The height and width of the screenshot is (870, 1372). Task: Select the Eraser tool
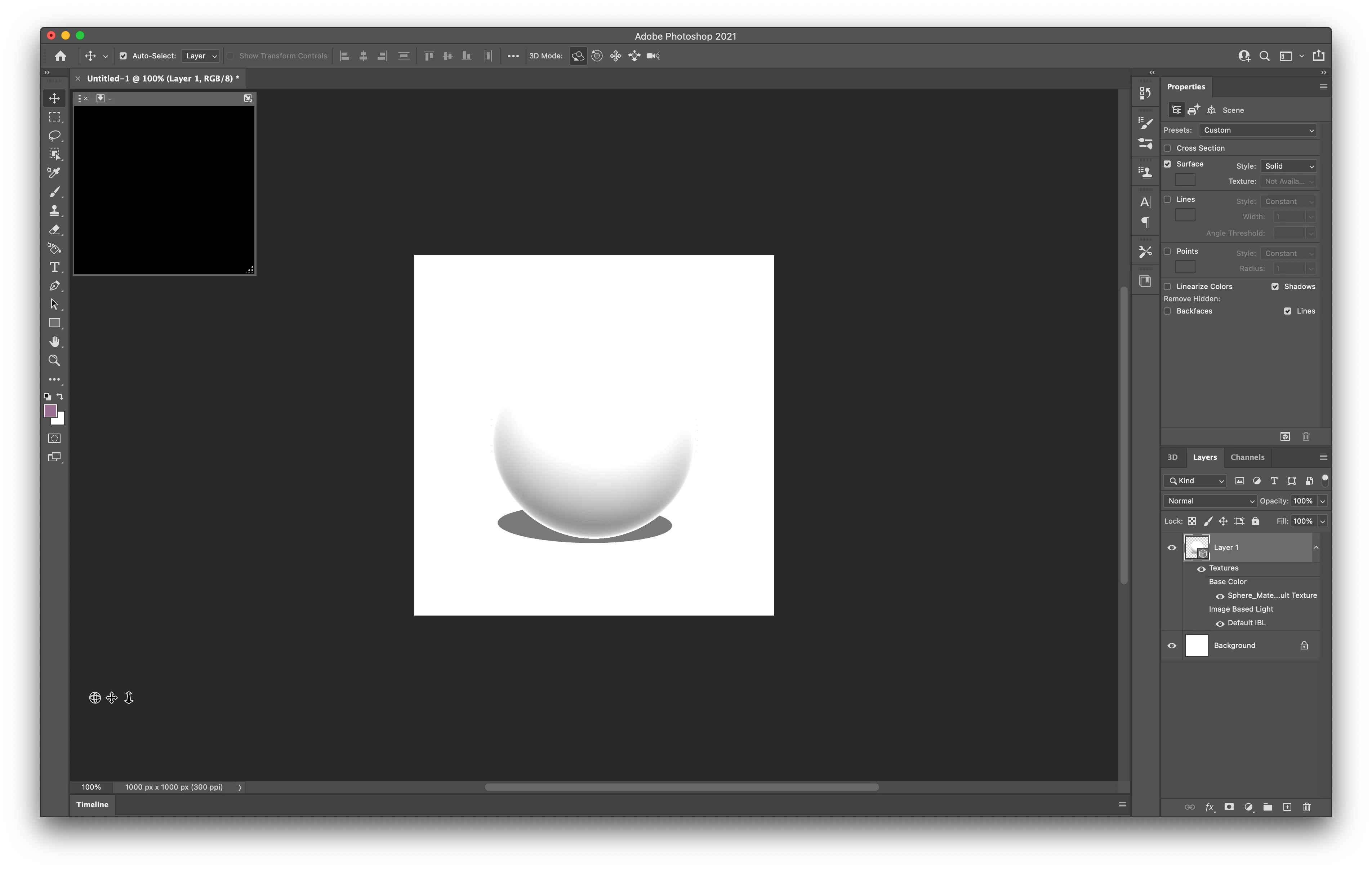pos(55,230)
